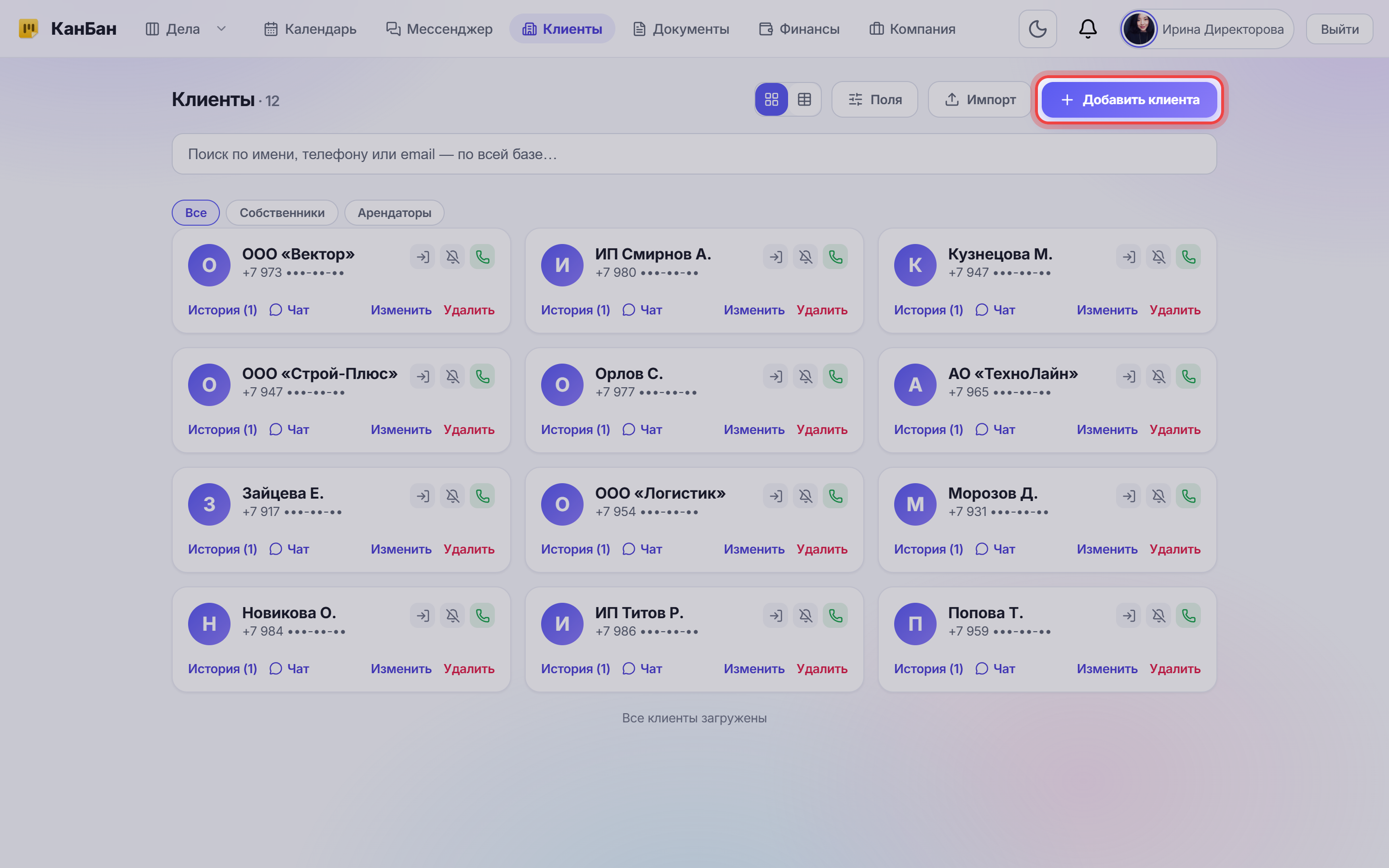Viewport: 1389px width, 868px height.
Task: Click Удалить link for ООО «Логистик»
Action: [x=822, y=549]
